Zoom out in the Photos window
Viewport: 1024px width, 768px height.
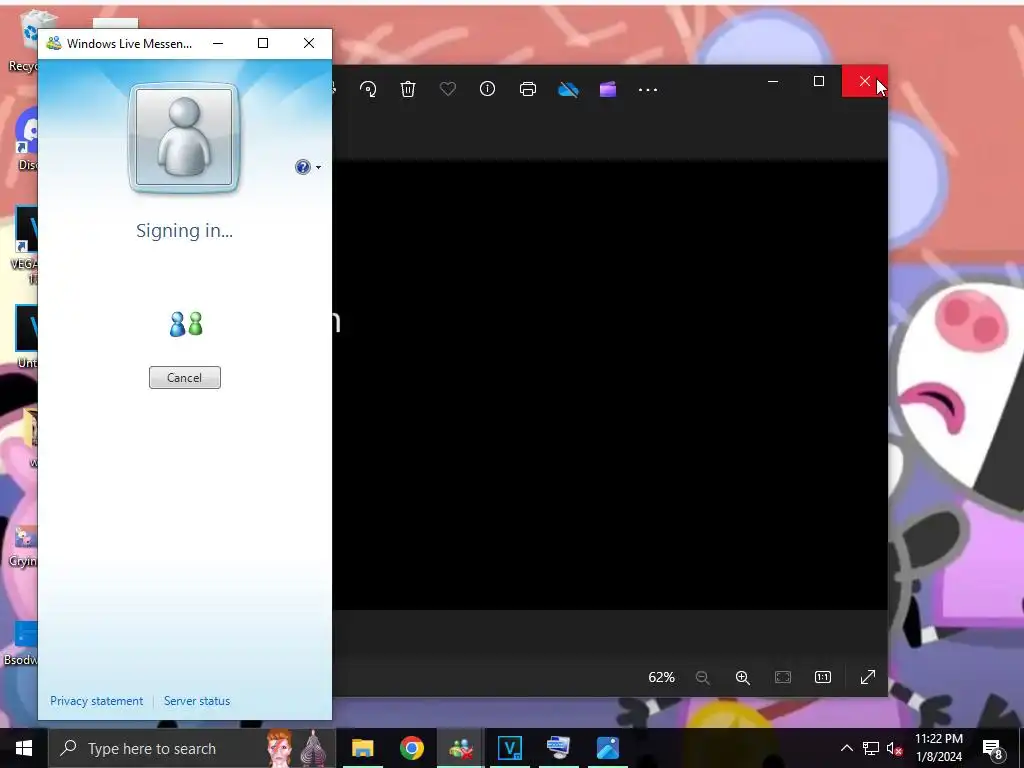tap(703, 677)
